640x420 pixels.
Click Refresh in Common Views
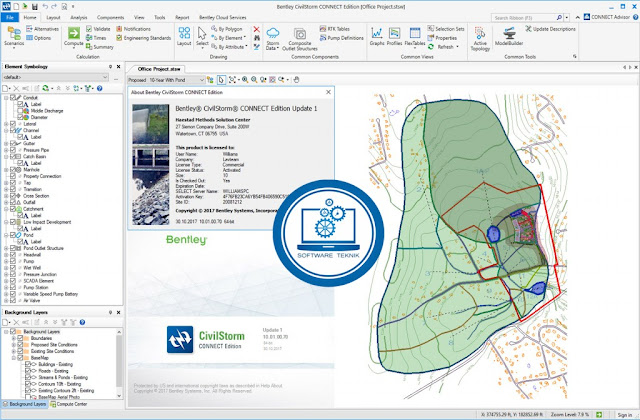tap(443, 47)
